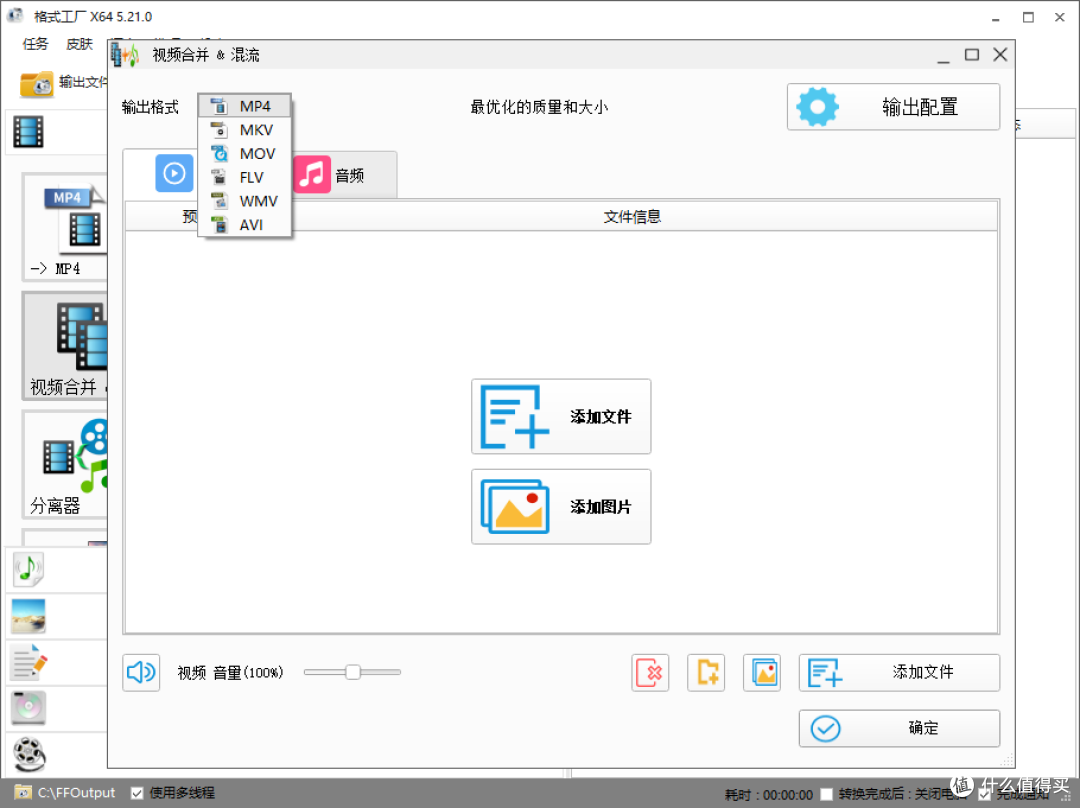Expand the picture category icon
This screenshot has height=808, width=1080.
click(x=28, y=616)
